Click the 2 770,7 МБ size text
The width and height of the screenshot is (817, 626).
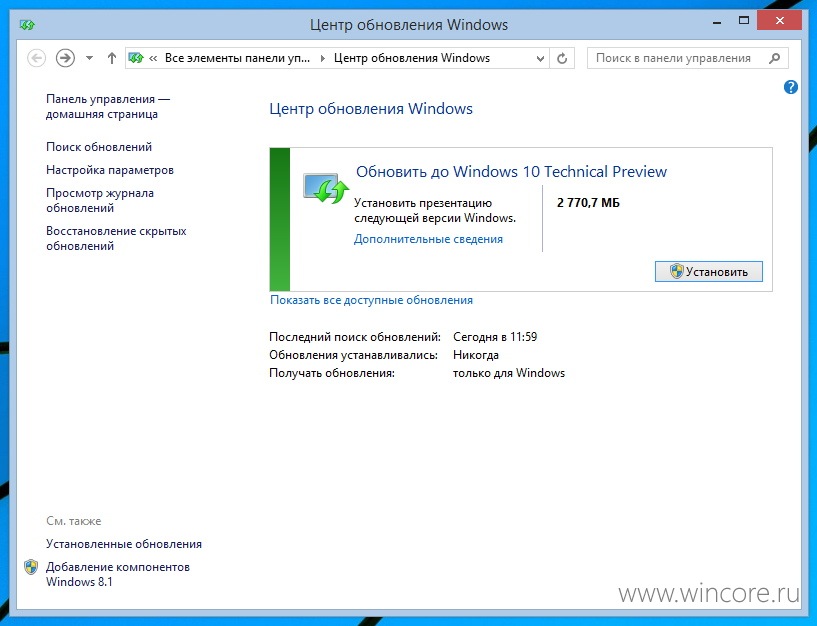[x=588, y=203]
